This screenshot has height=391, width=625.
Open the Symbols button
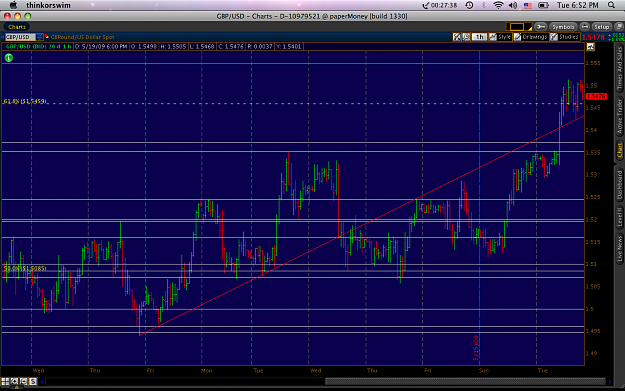tap(563, 27)
